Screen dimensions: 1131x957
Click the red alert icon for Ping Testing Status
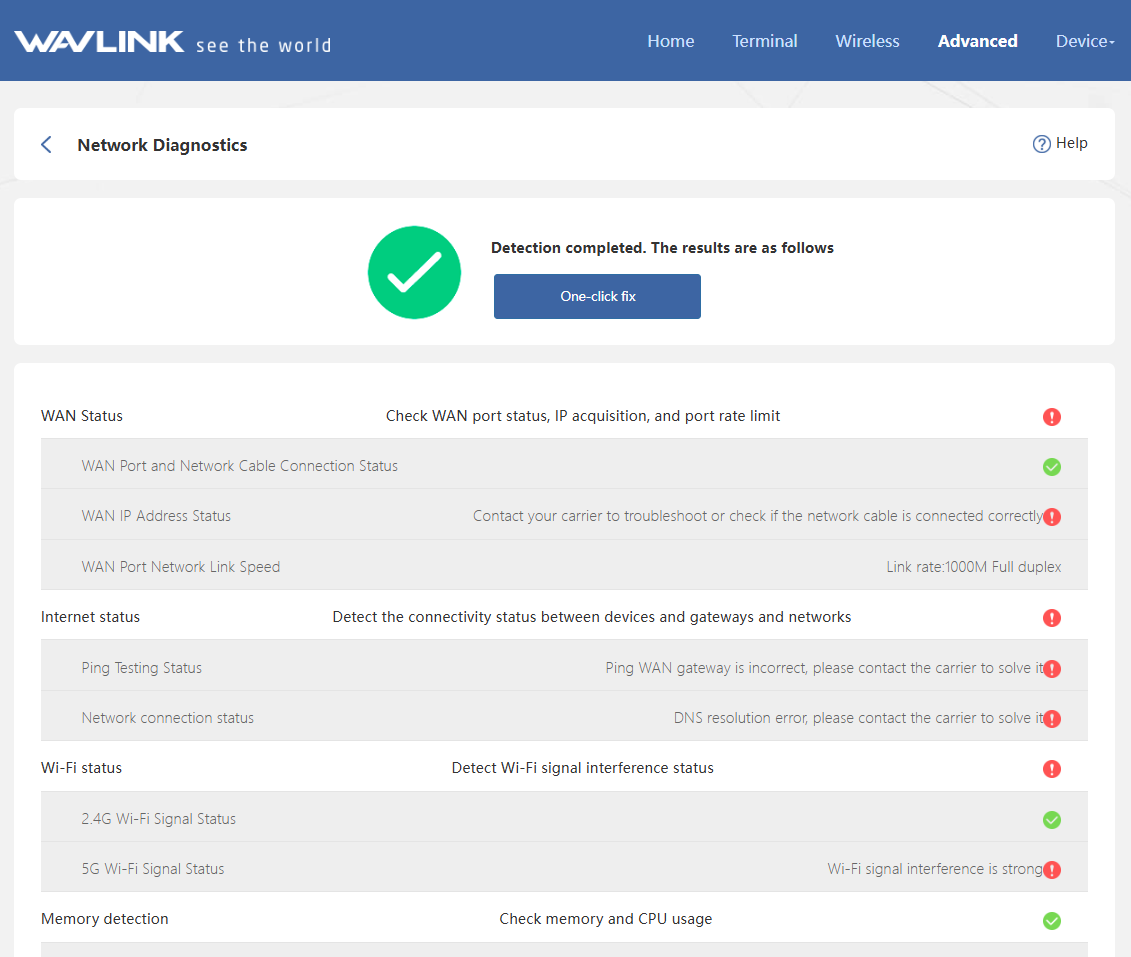[1052, 669]
